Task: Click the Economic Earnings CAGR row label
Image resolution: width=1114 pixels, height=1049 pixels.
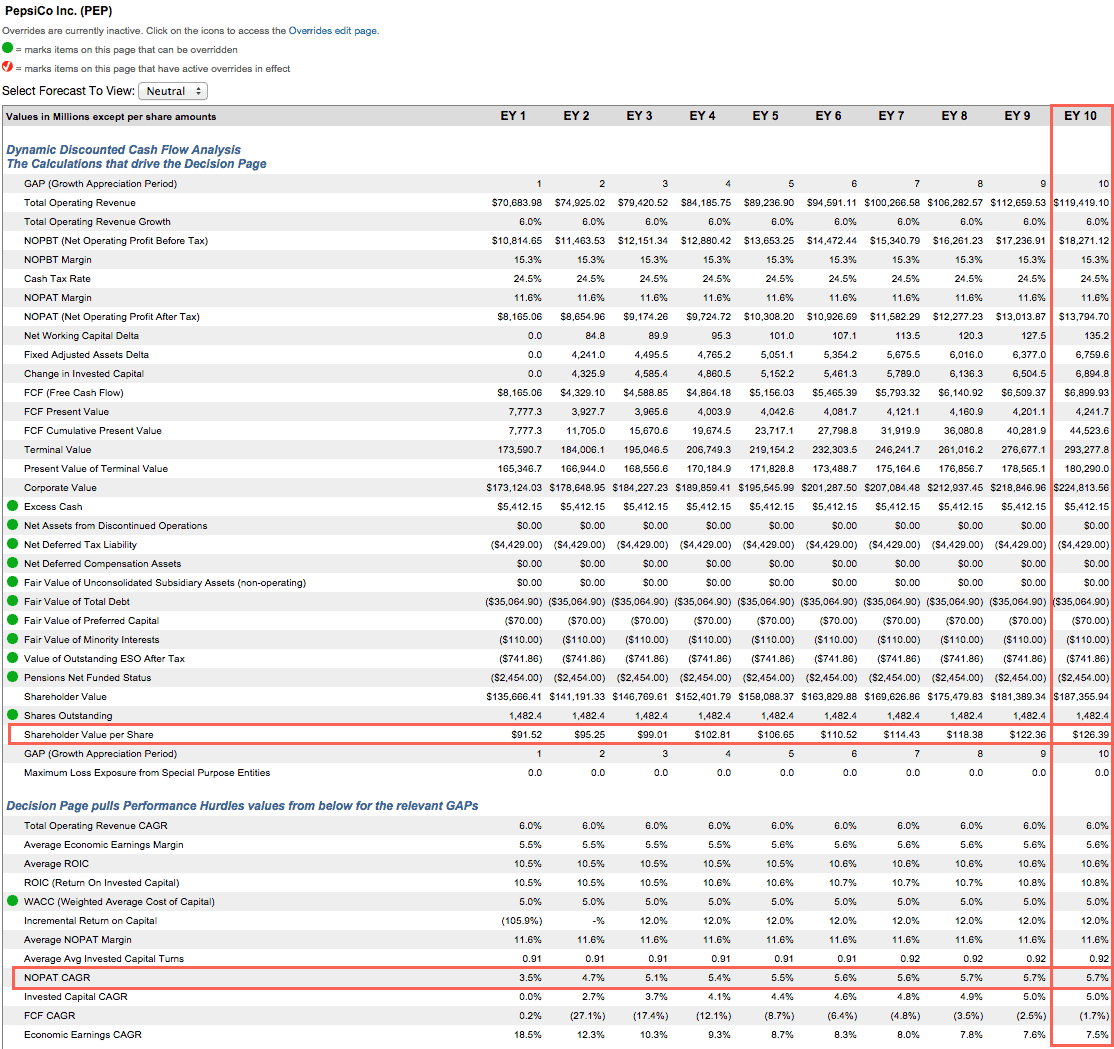Action: pos(83,1034)
